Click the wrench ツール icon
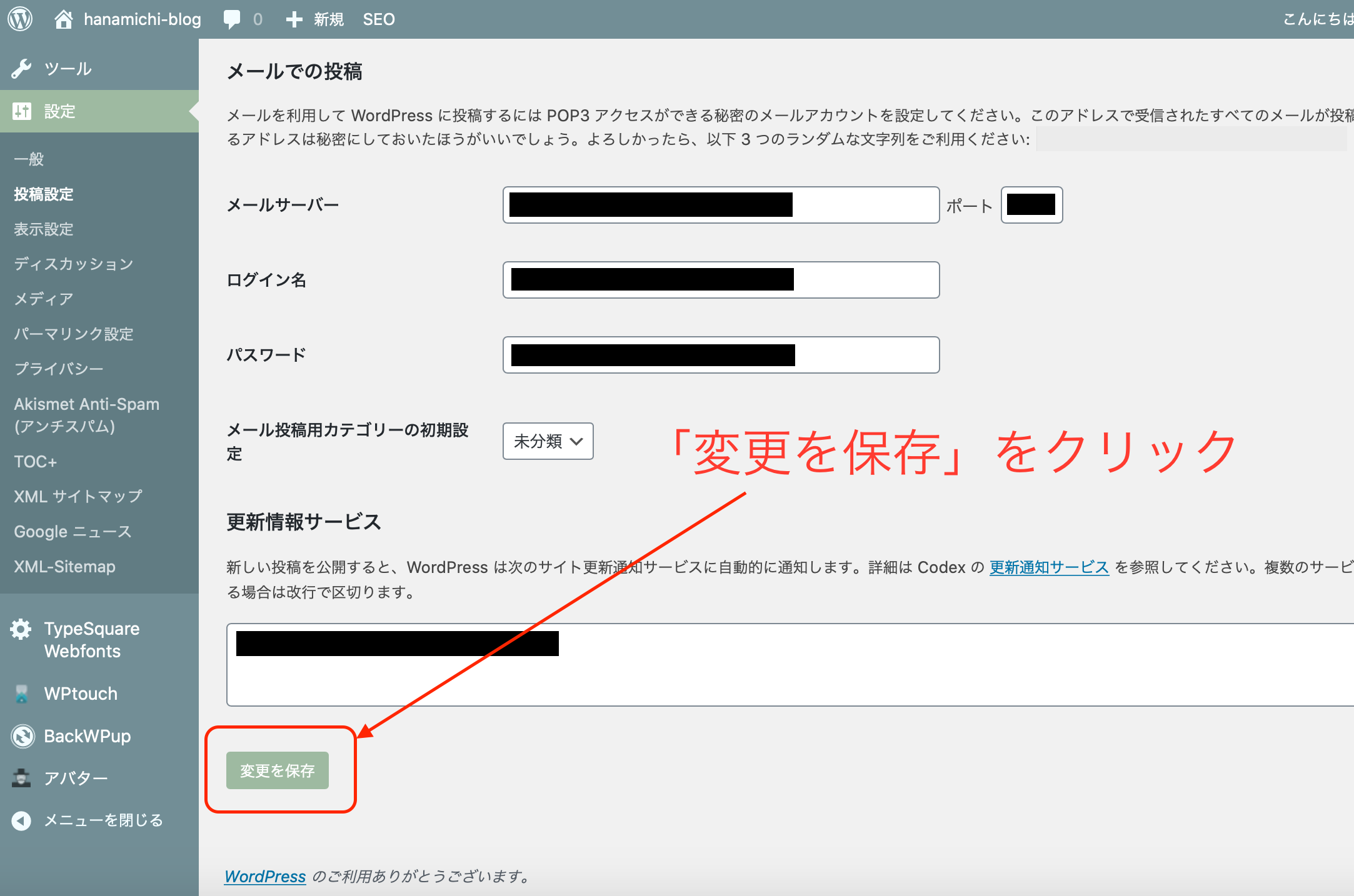Viewport: 1354px width, 896px height. (x=22, y=69)
